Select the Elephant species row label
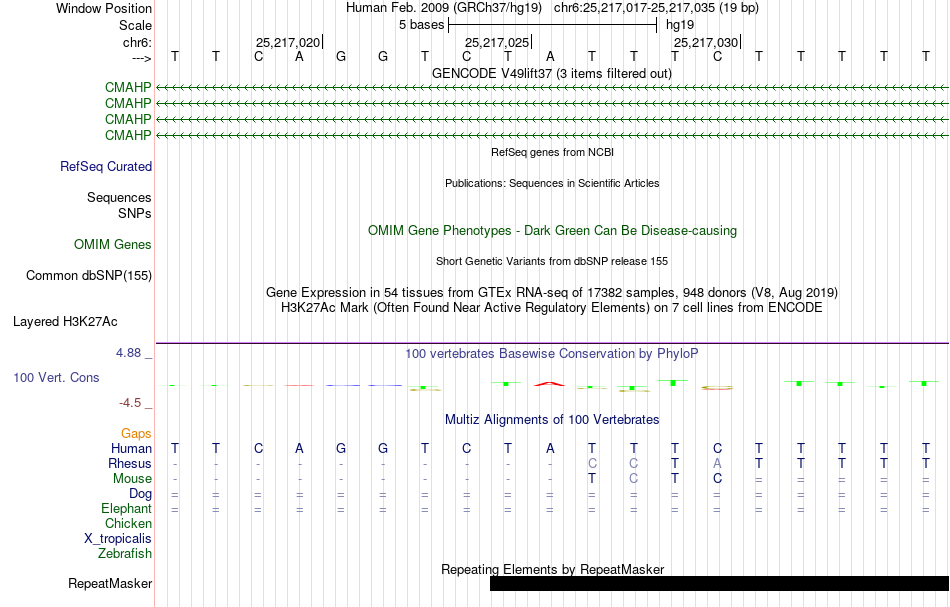 [x=127, y=509]
